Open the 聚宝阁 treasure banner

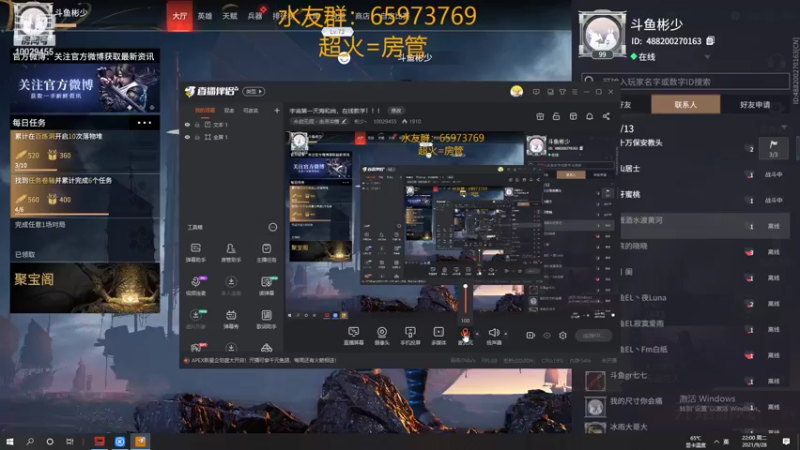[x=85, y=288]
